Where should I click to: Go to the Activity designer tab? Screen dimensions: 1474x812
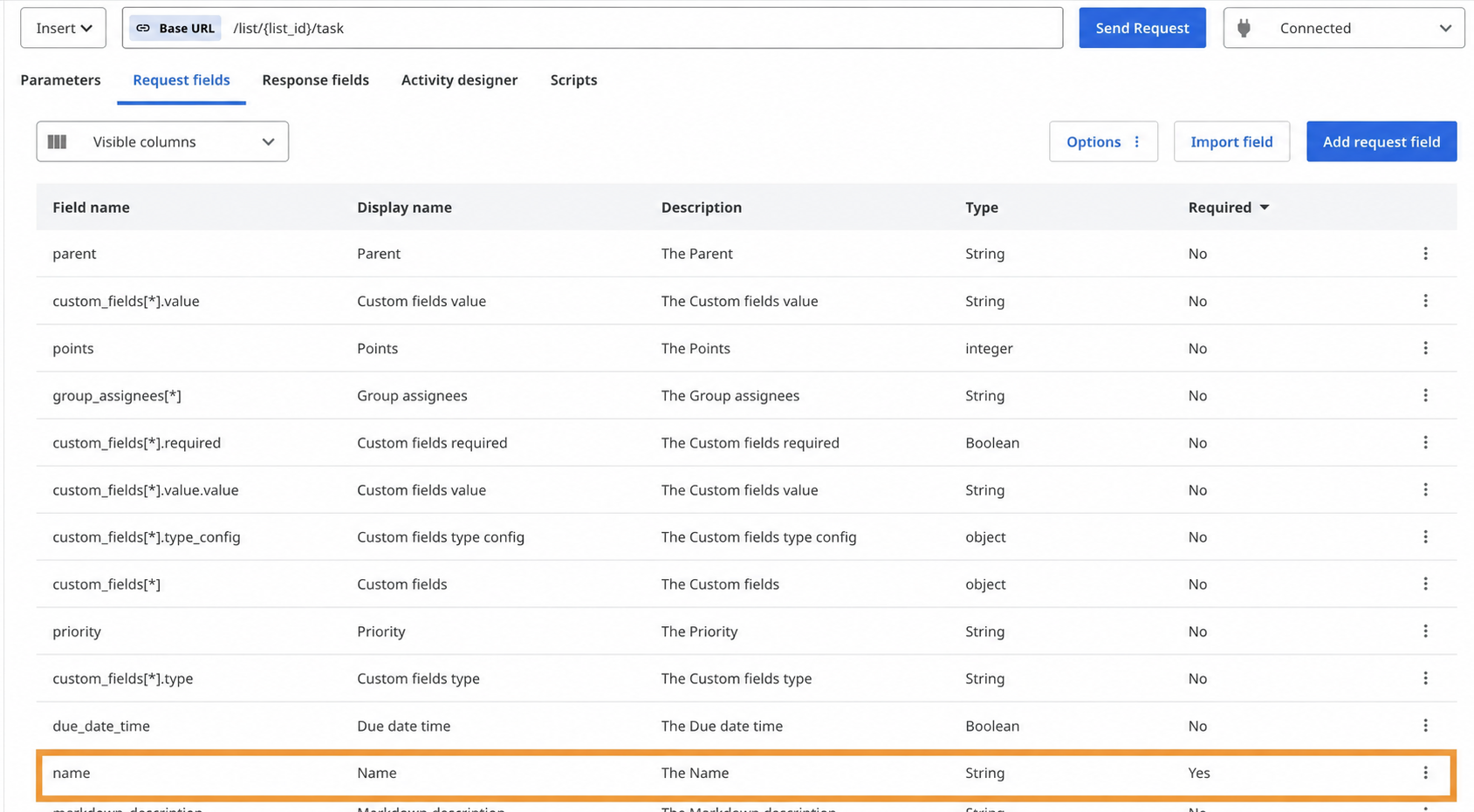[x=459, y=79]
